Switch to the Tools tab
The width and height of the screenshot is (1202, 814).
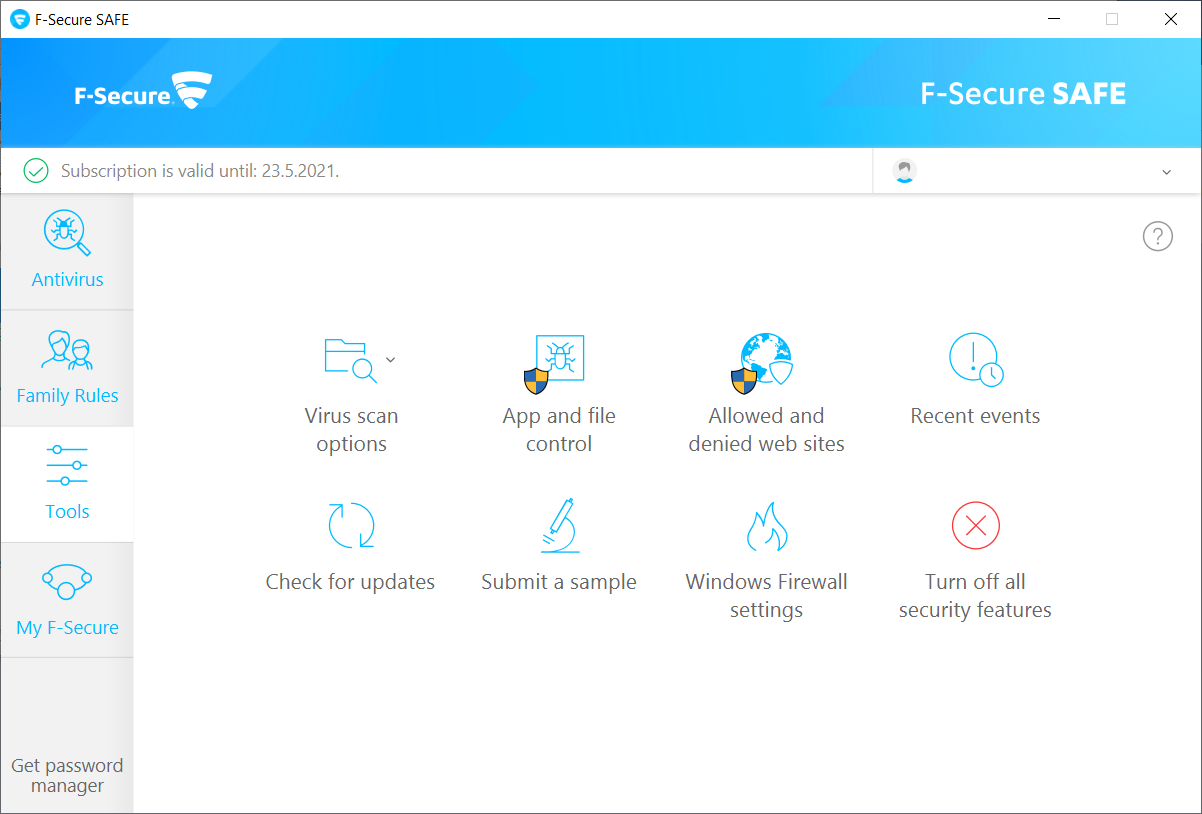pos(67,485)
